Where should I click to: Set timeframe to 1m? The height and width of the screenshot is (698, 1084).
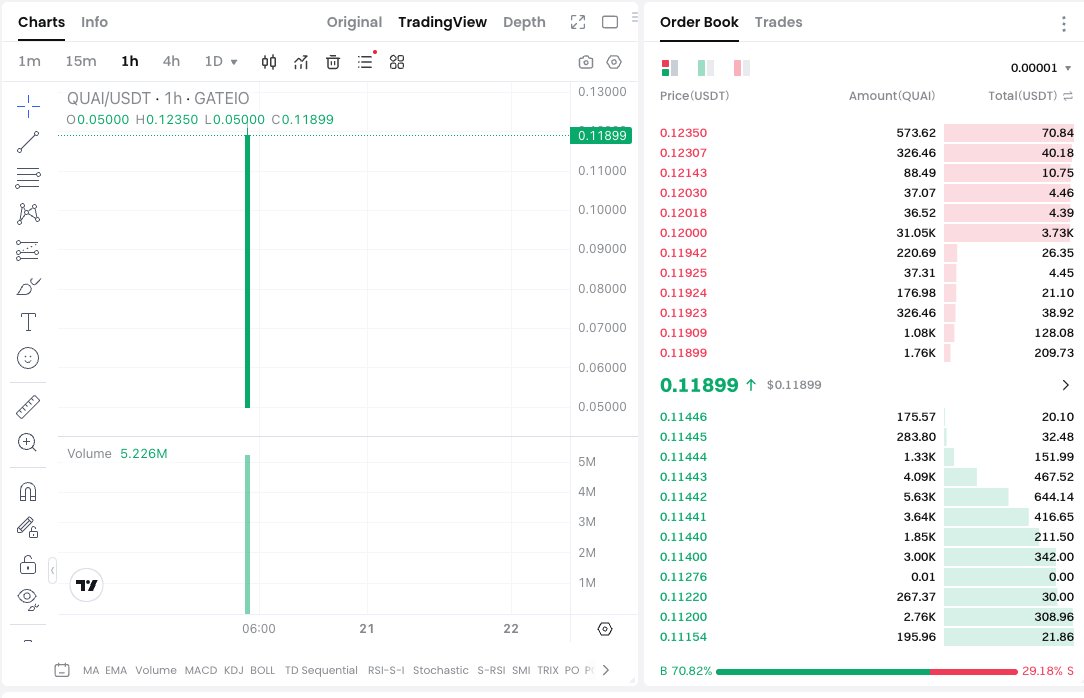[x=29, y=62]
